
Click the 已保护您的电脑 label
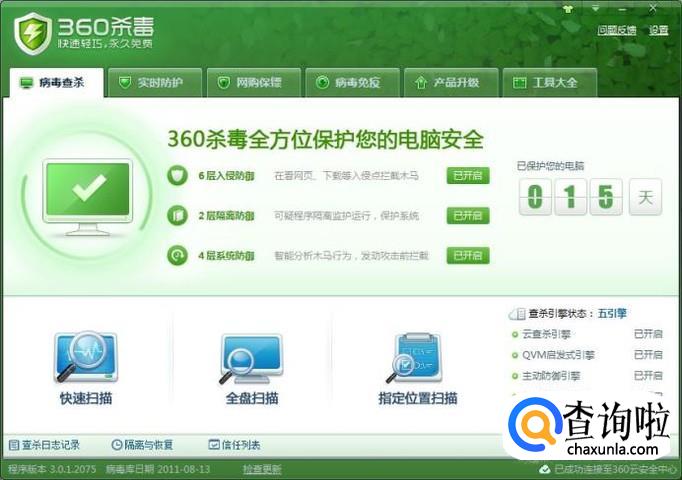pos(550,166)
